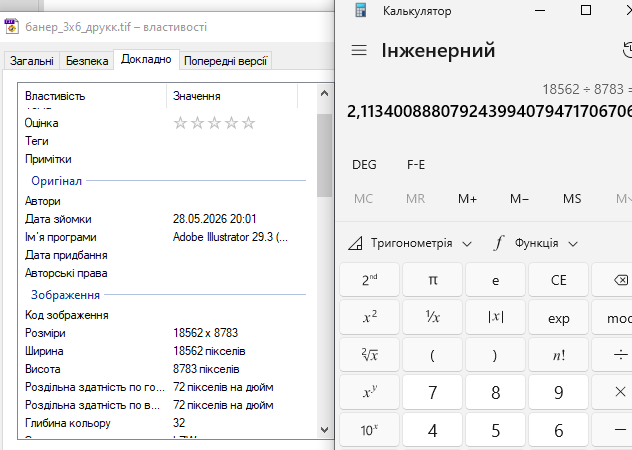The width and height of the screenshot is (632, 450).
Task: Open the Попередні версії tab
Action: click(225, 61)
